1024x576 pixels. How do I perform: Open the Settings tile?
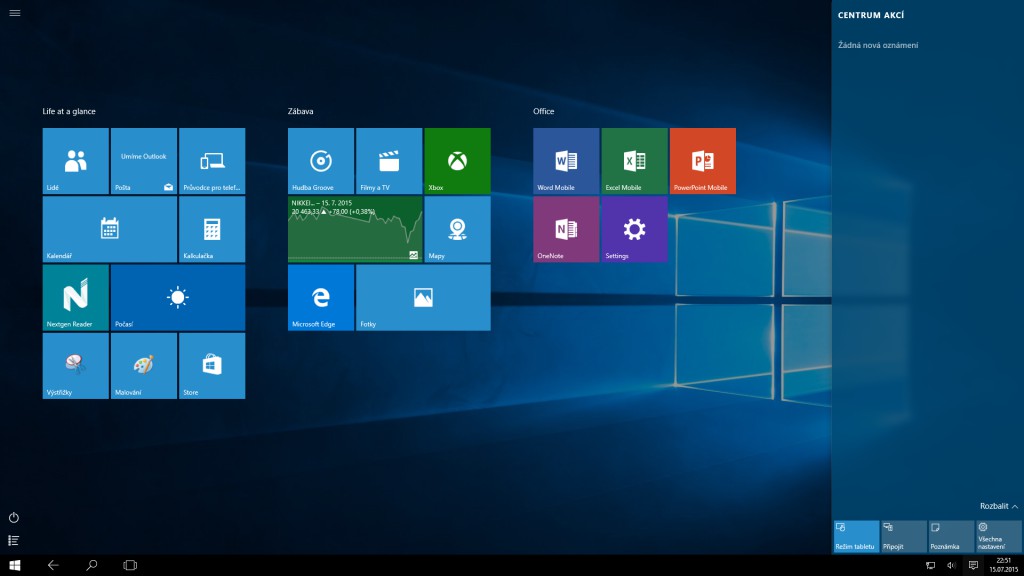point(635,229)
